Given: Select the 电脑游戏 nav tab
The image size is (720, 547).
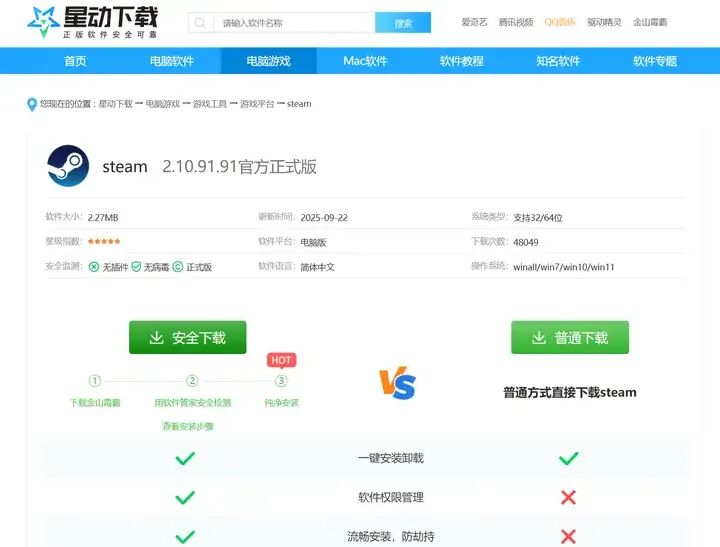Looking at the screenshot, I should [x=269, y=61].
